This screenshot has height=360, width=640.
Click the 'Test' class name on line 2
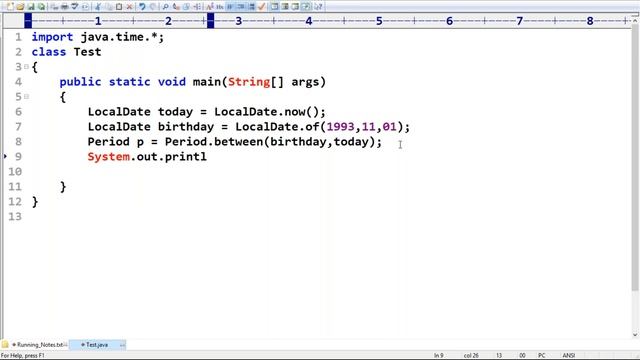[x=87, y=52]
